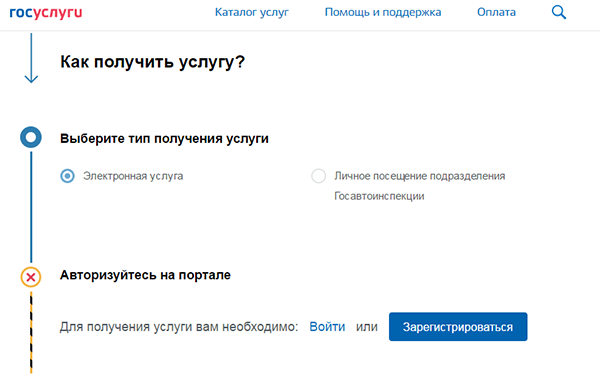Image resolution: width=600 pixels, height=377 pixels.
Task: Click the Зарегистрироваться button
Action: (458, 327)
